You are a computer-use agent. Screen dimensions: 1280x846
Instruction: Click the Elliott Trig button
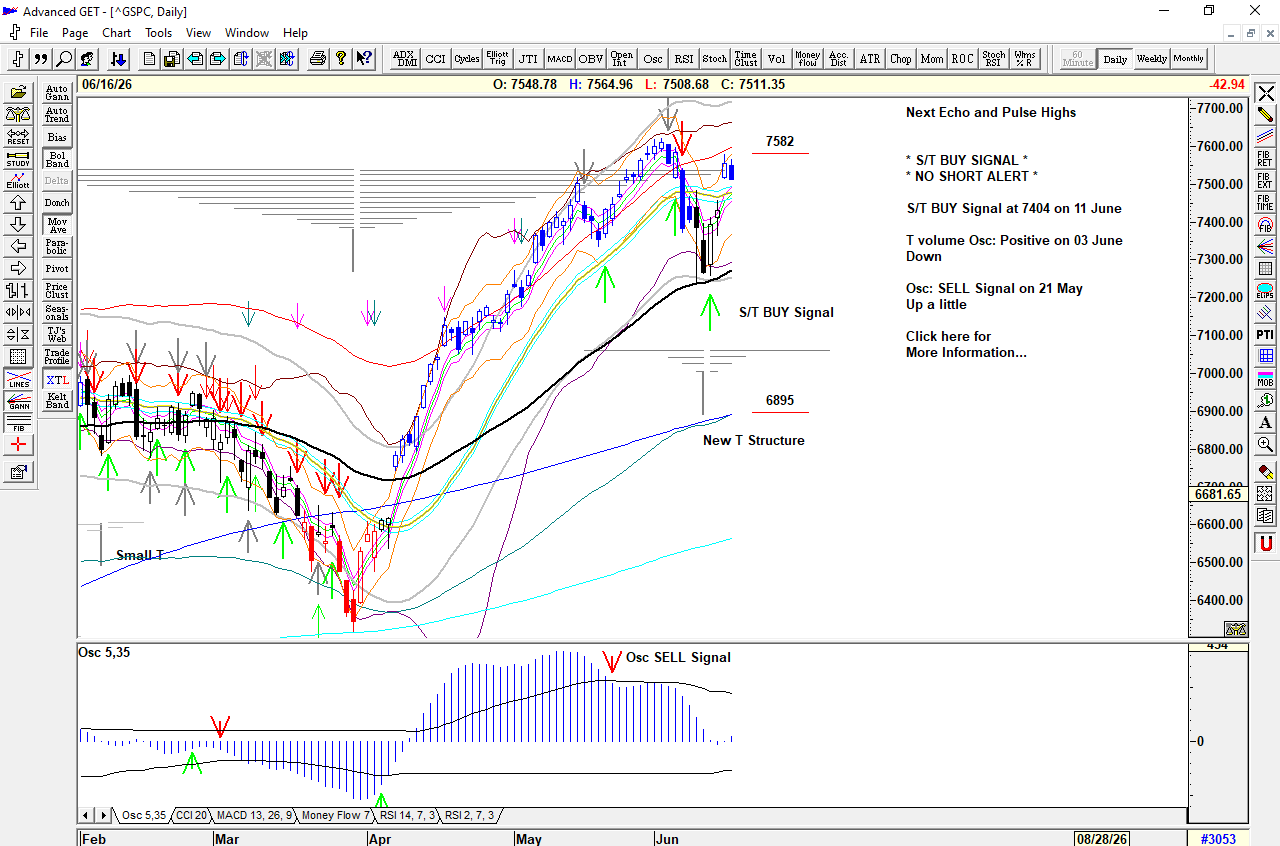click(497, 59)
